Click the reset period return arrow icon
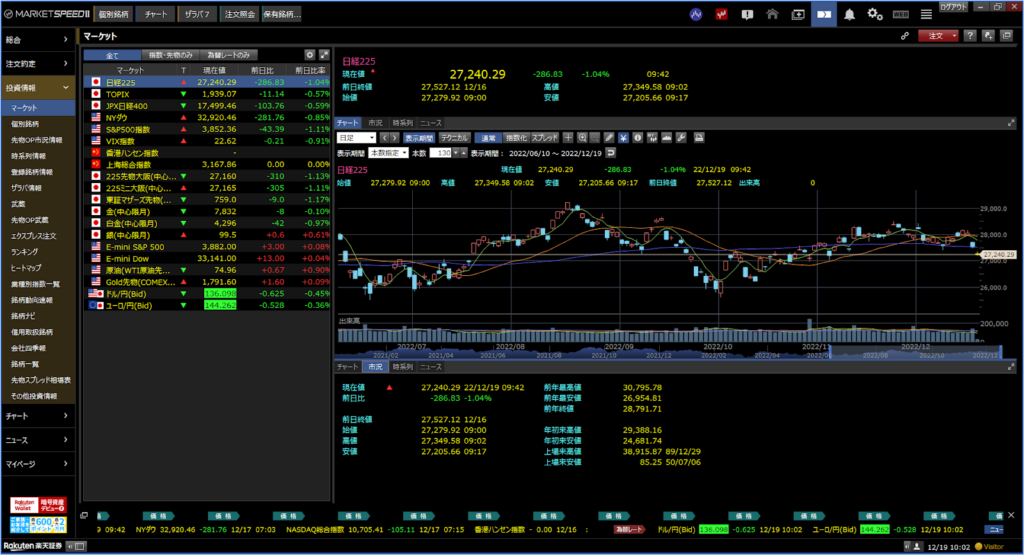Screen dimensions: 1024x555 tap(611, 153)
